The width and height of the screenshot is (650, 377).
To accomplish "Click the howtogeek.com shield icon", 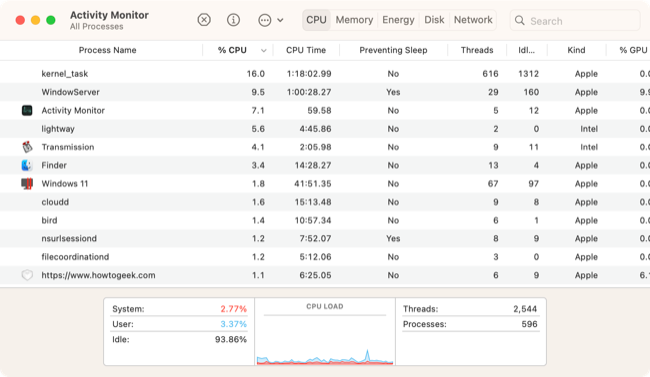I will [27, 275].
